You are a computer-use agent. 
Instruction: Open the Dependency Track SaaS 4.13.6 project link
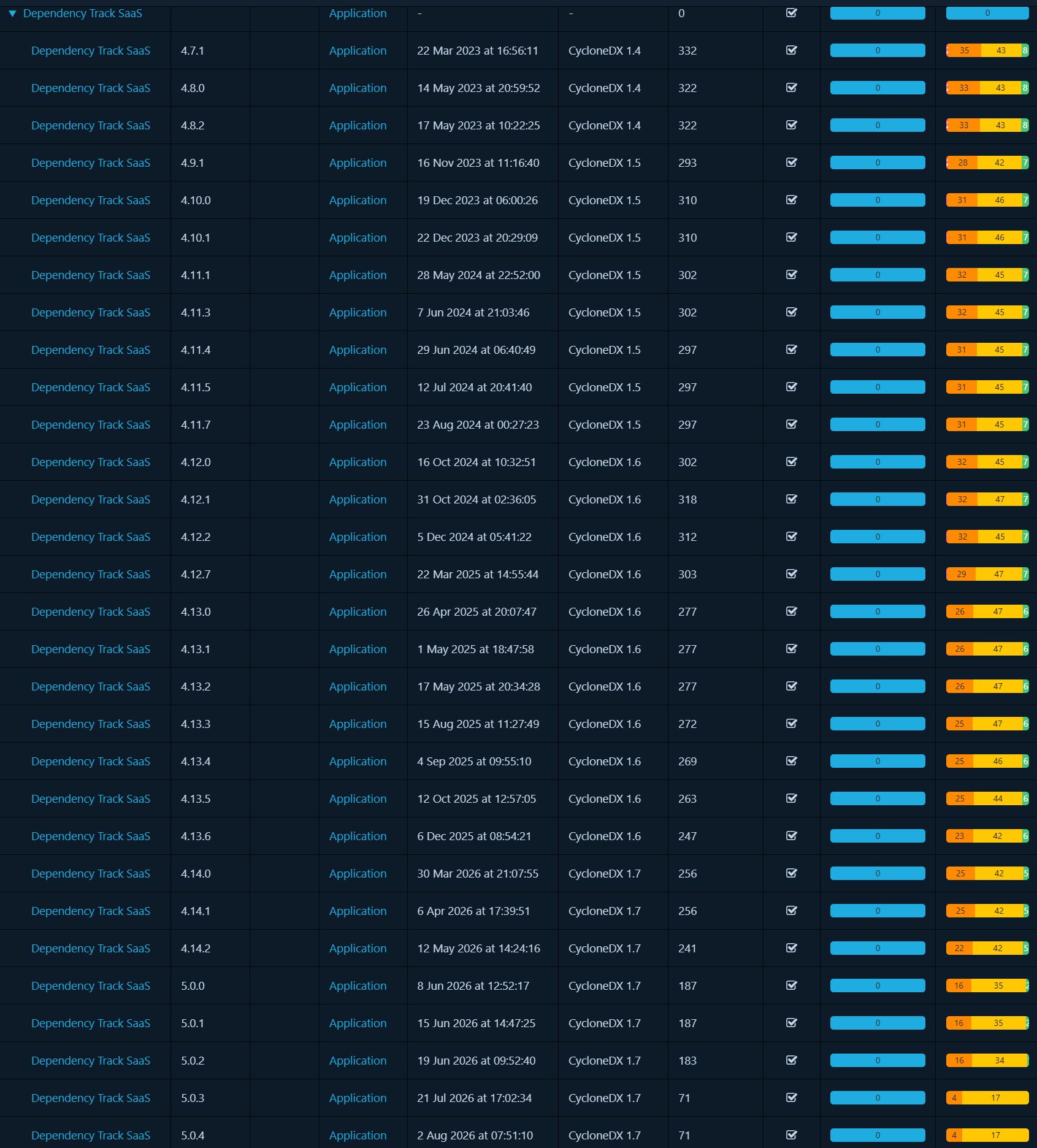[x=91, y=836]
